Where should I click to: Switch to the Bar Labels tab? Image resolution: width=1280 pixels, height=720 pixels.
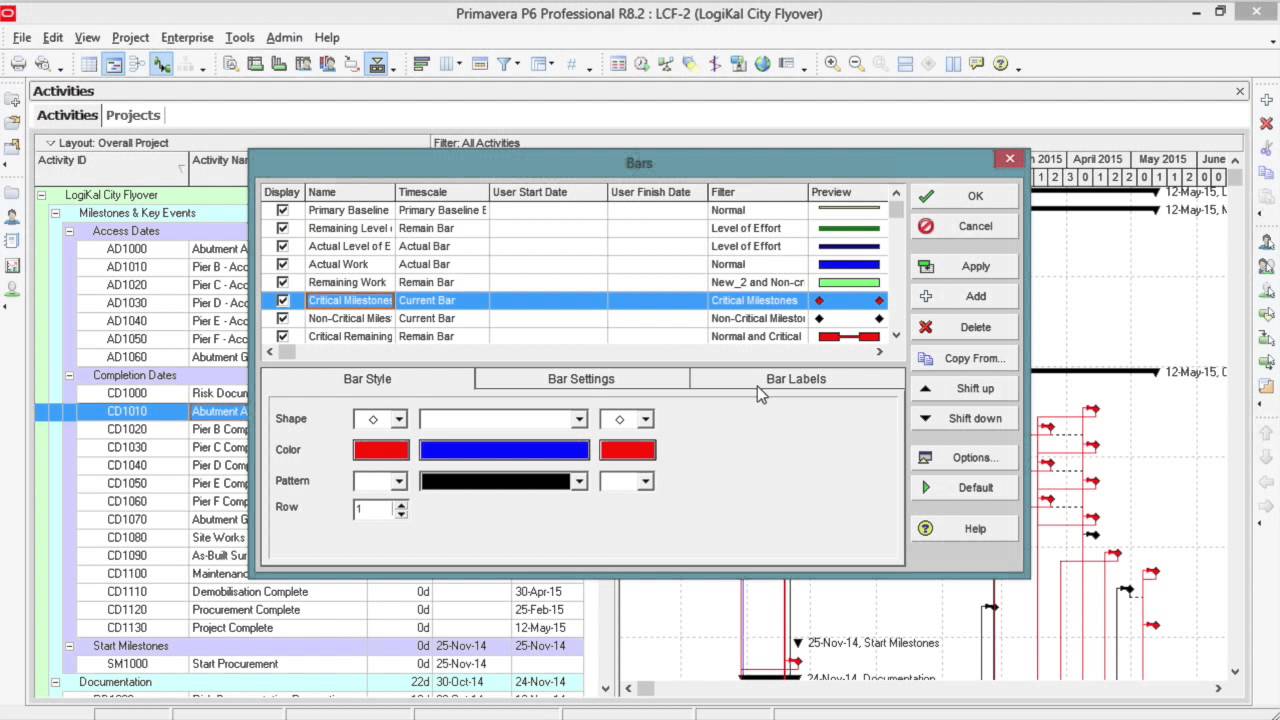click(796, 379)
